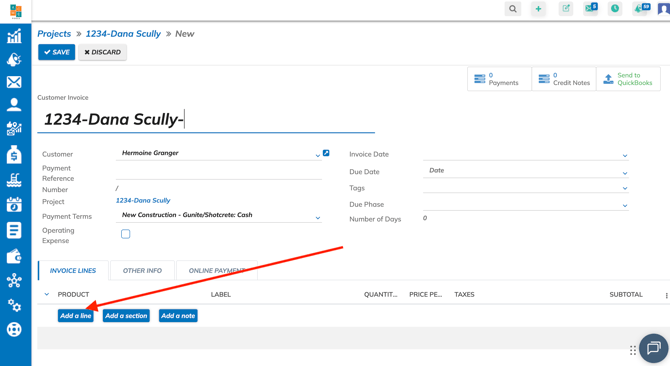The image size is (670, 366).
Task: Open the Tags dropdown
Action: 625,188
